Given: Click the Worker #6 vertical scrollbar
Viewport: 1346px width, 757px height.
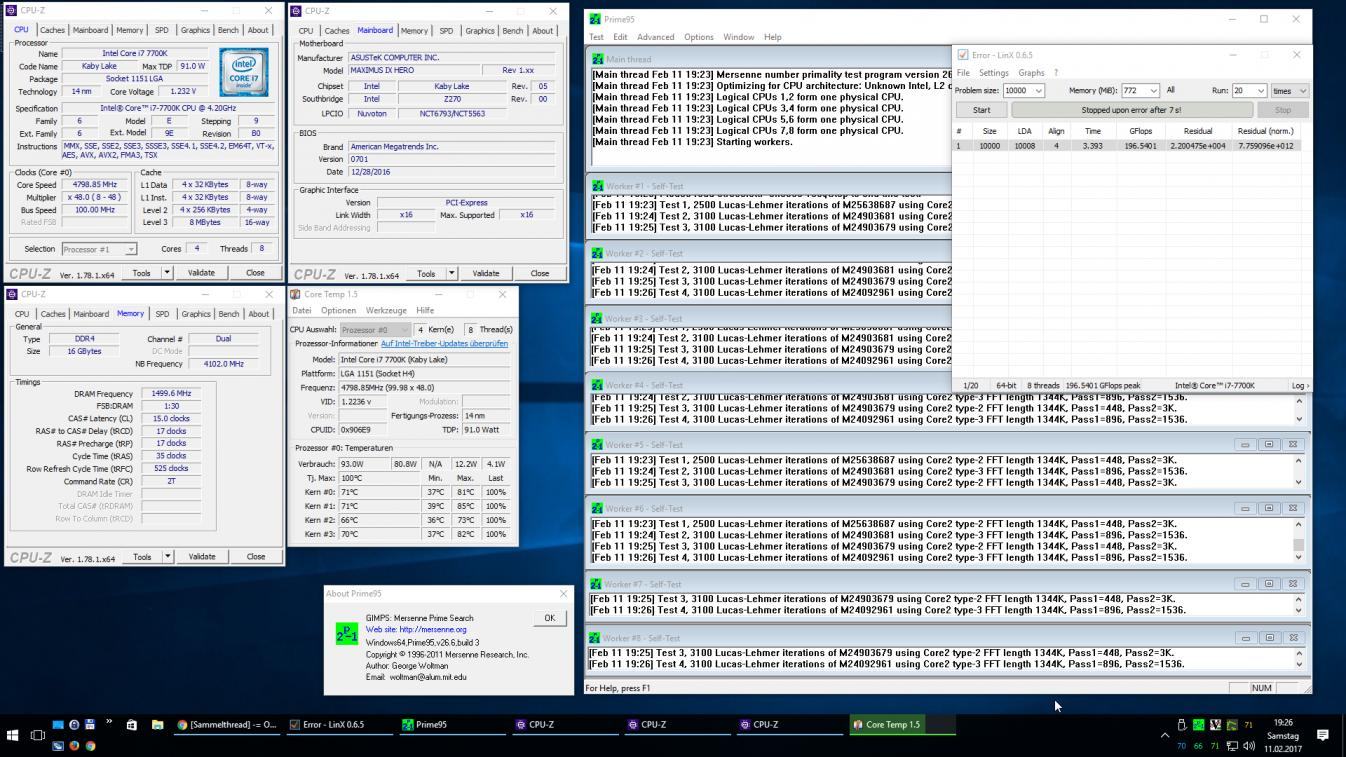Looking at the screenshot, I should point(1299,540).
